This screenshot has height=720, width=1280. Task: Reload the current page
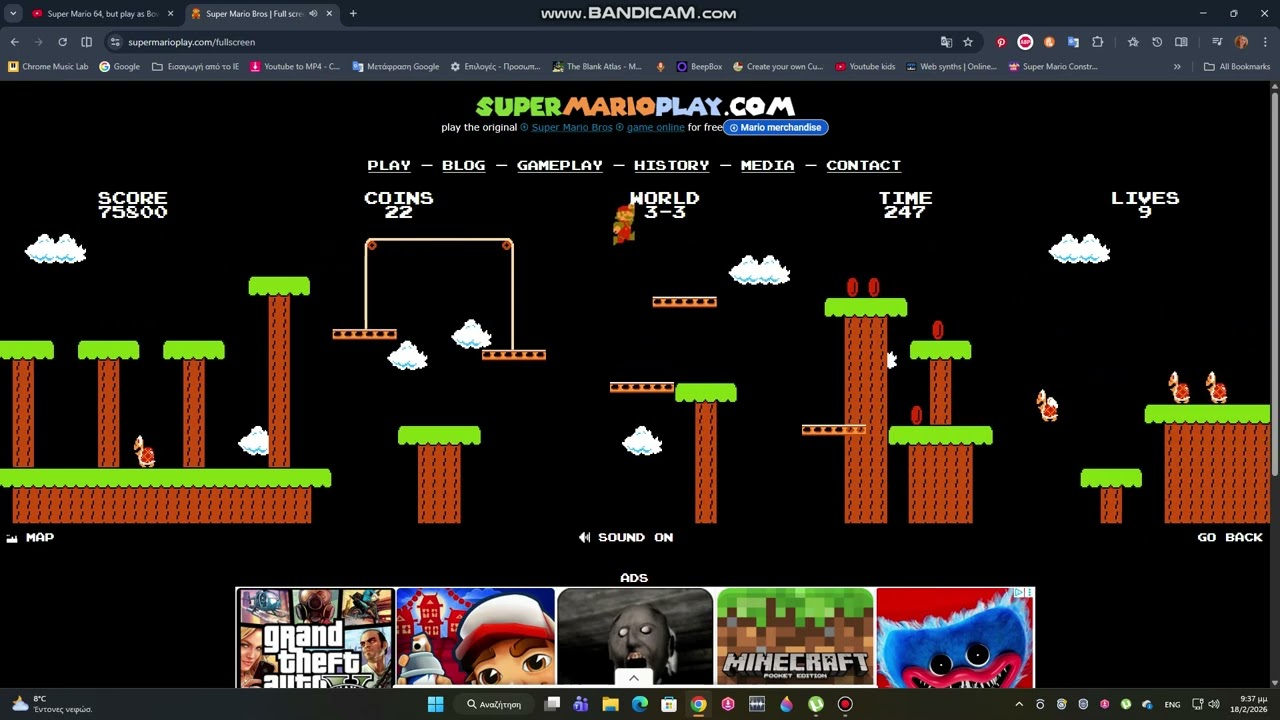pos(62,42)
